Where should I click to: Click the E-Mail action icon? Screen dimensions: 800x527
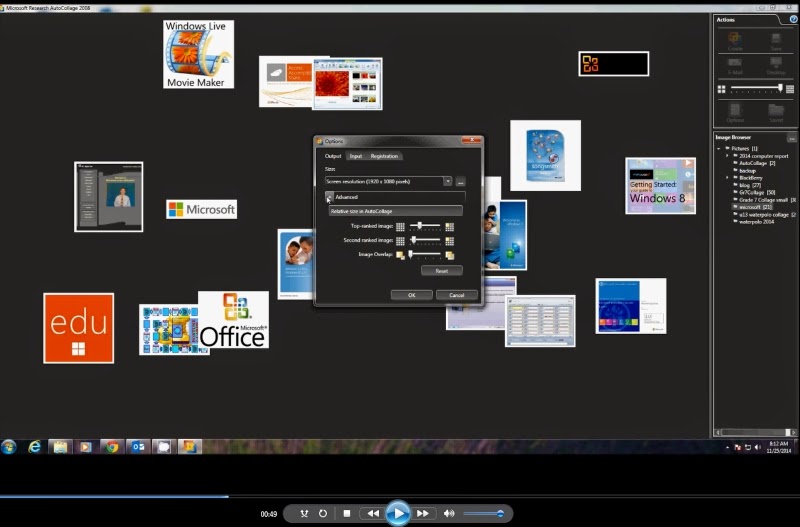(x=735, y=65)
